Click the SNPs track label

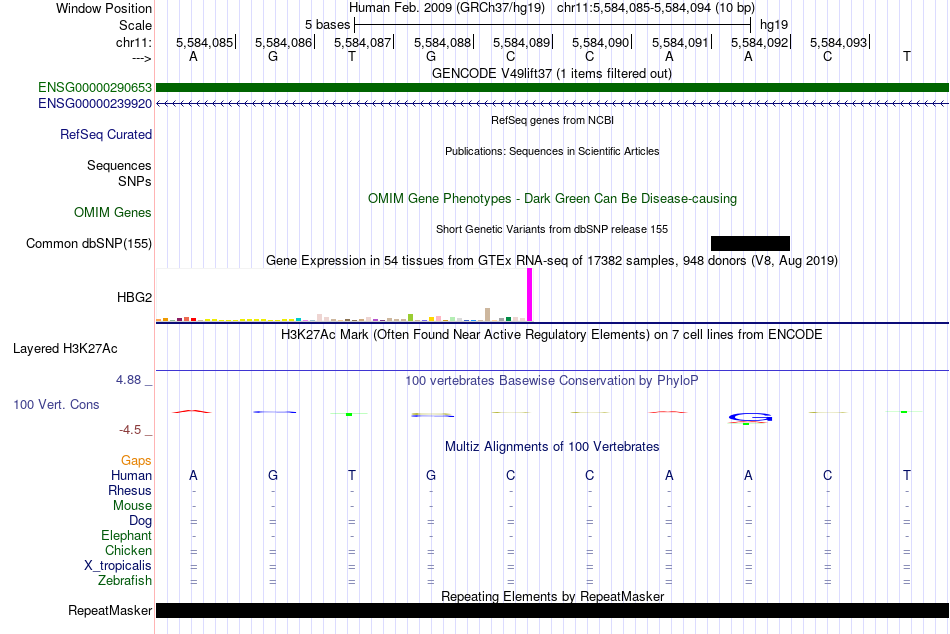point(135,181)
